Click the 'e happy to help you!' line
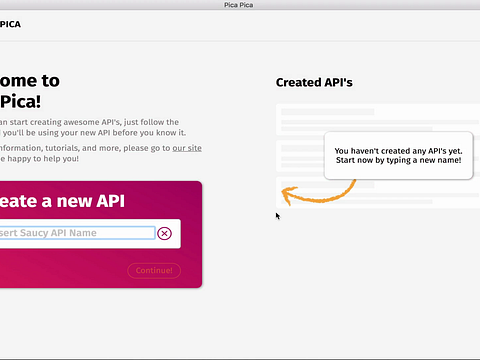This screenshot has height=360, width=480. (39, 159)
